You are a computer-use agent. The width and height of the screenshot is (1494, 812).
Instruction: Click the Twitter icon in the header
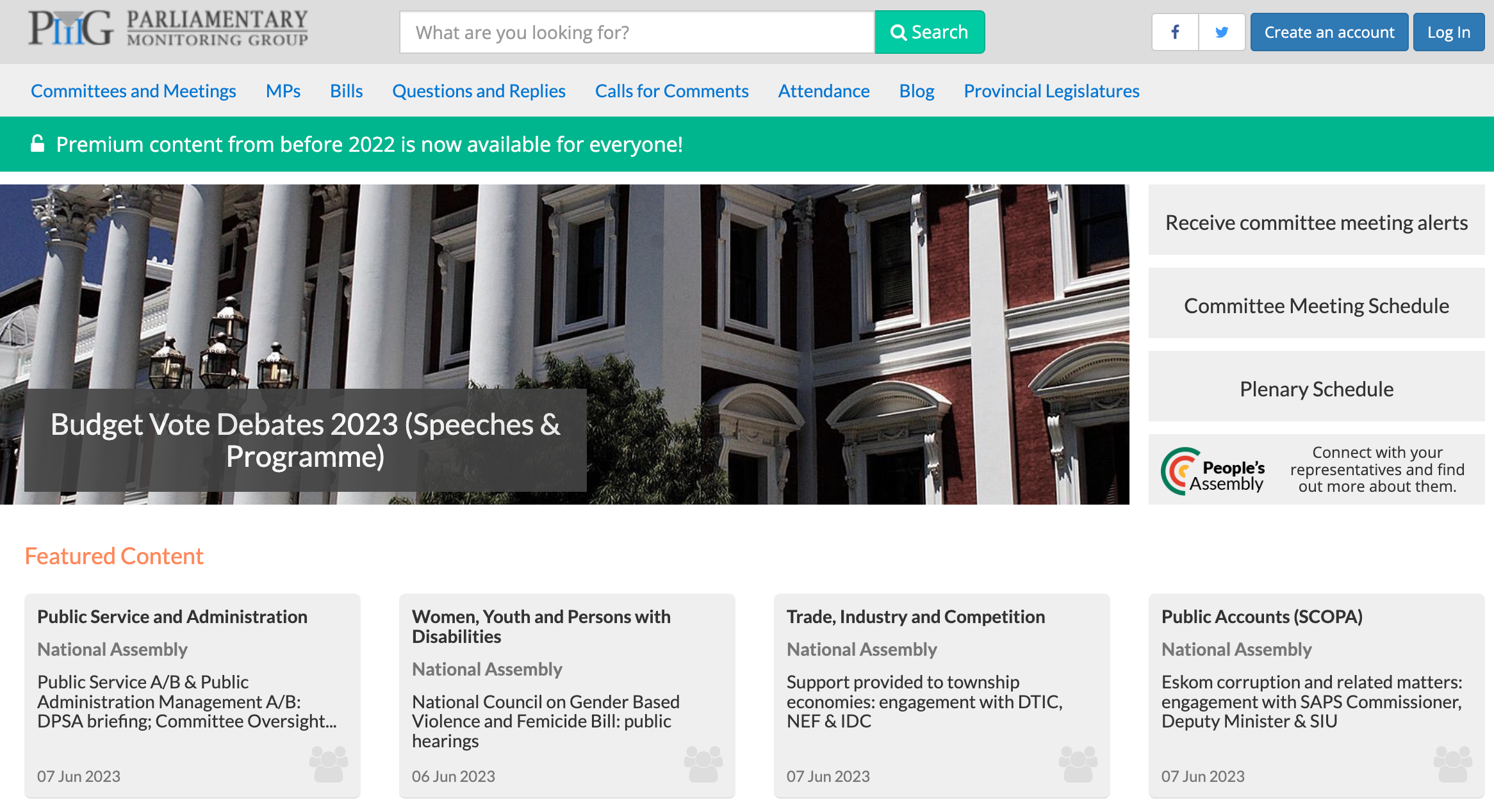click(x=1220, y=31)
